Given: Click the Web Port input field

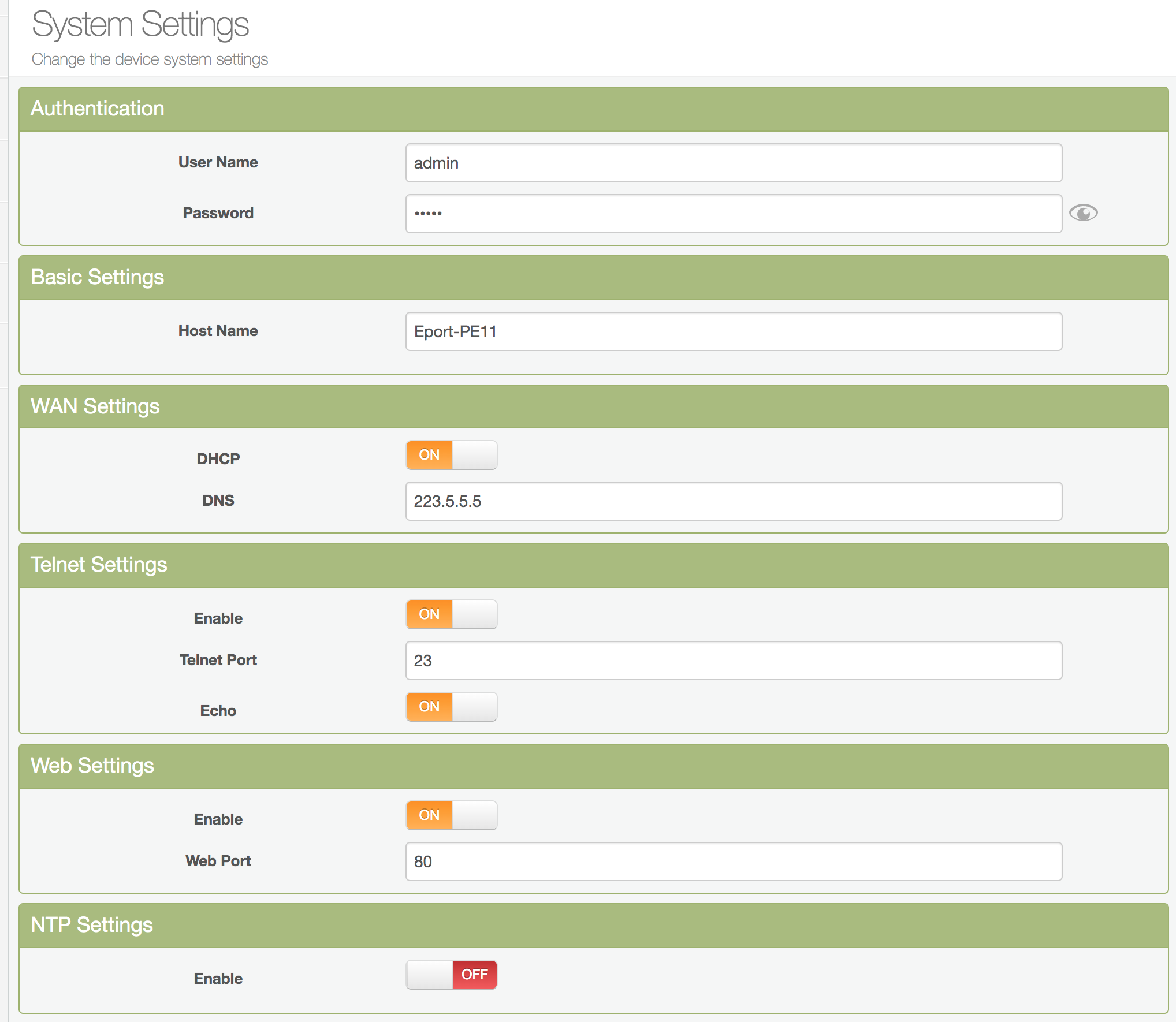Looking at the screenshot, I should (x=734, y=861).
